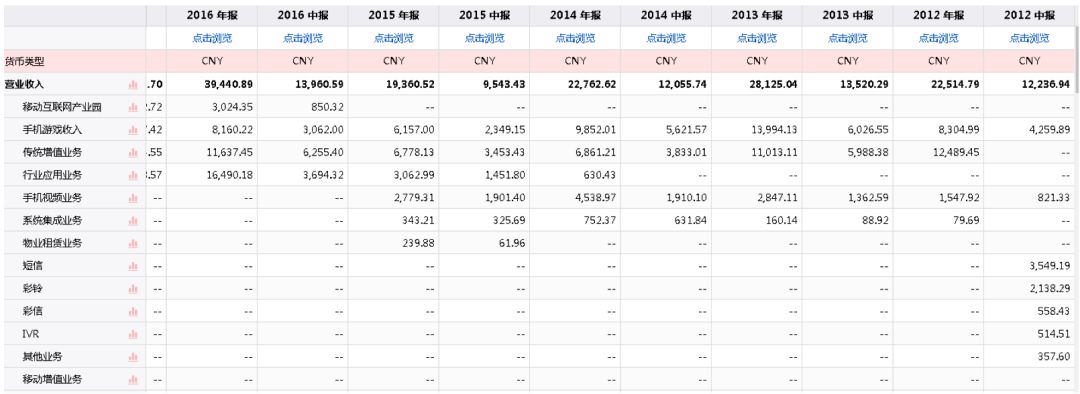Click cell value 357.60
Image resolution: width=1080 pixels, height=394 pixels.
[x=1055, y=357]
